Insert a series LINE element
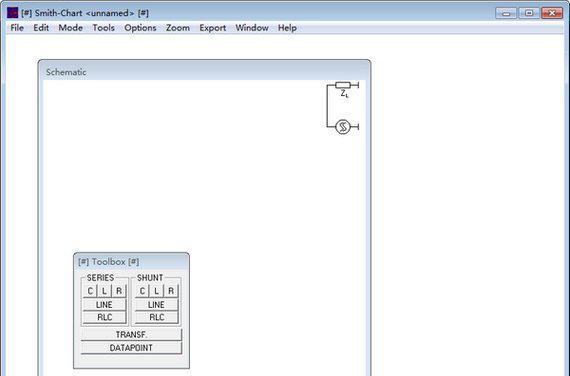 104,304
